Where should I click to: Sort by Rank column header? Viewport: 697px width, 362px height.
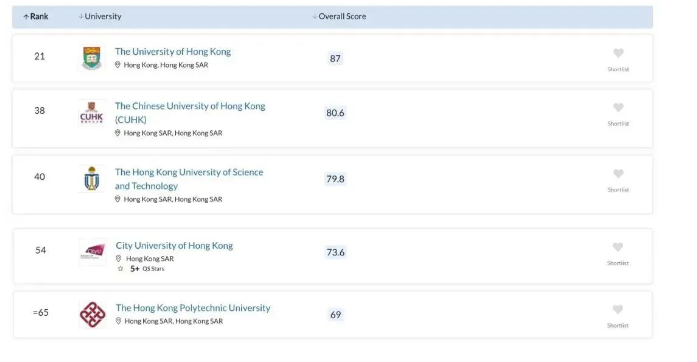(x=36, y=16)
